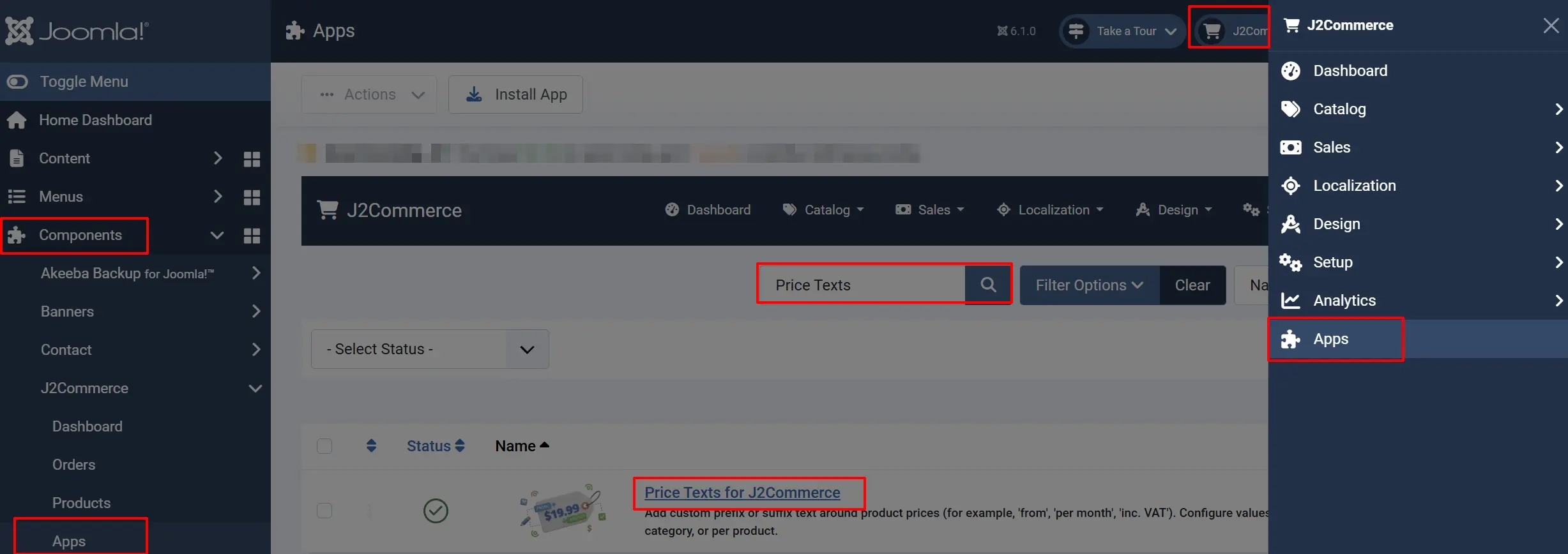Open Menus dashboard grid icon
1568x554 pixels.
tap(252, 197)
